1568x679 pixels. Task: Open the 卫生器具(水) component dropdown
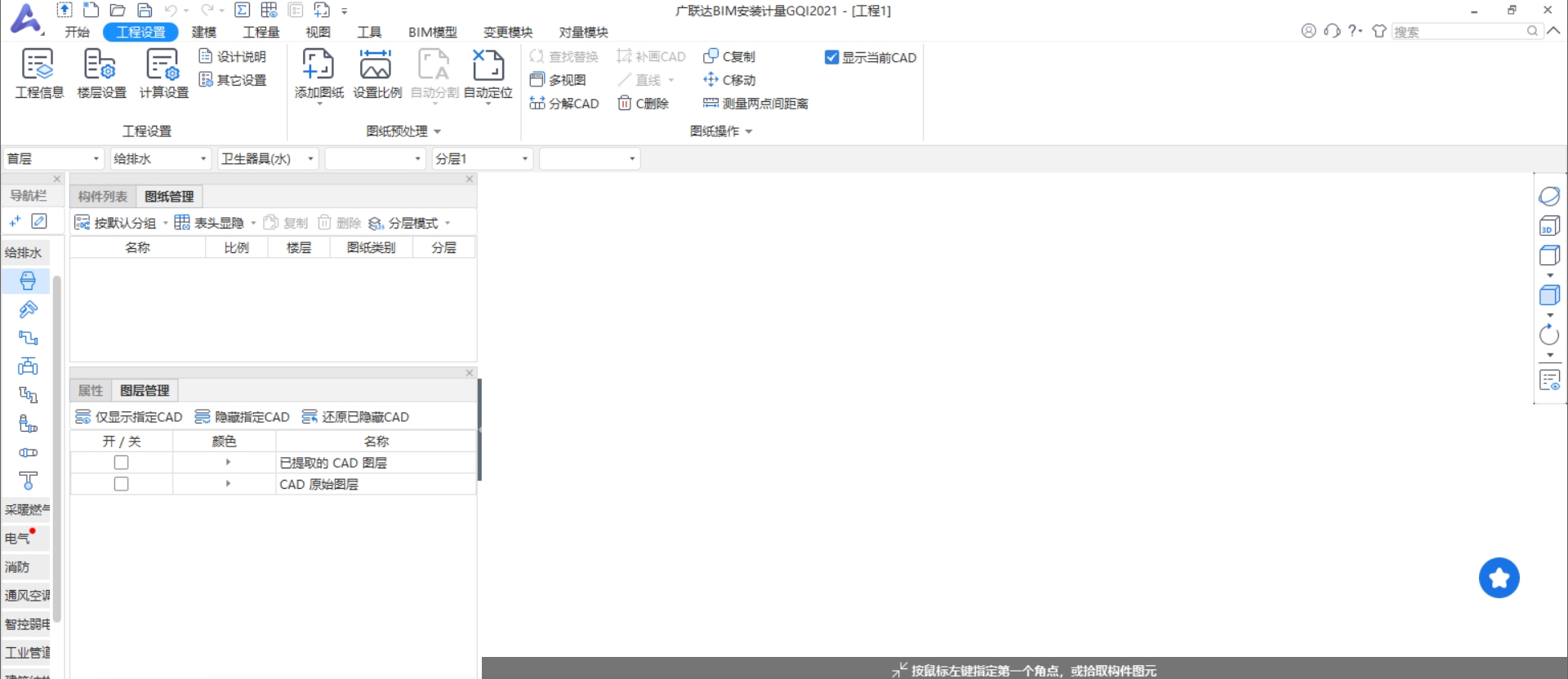point(268,158)
